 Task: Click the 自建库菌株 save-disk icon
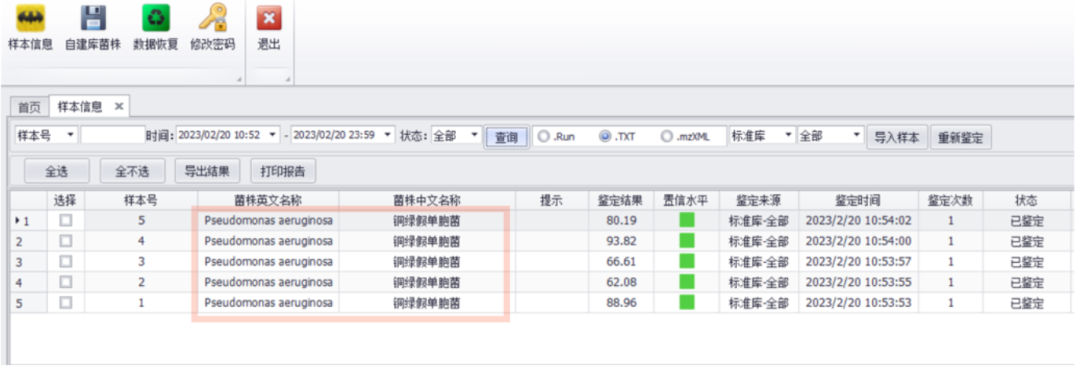click(x=92, y=18)
